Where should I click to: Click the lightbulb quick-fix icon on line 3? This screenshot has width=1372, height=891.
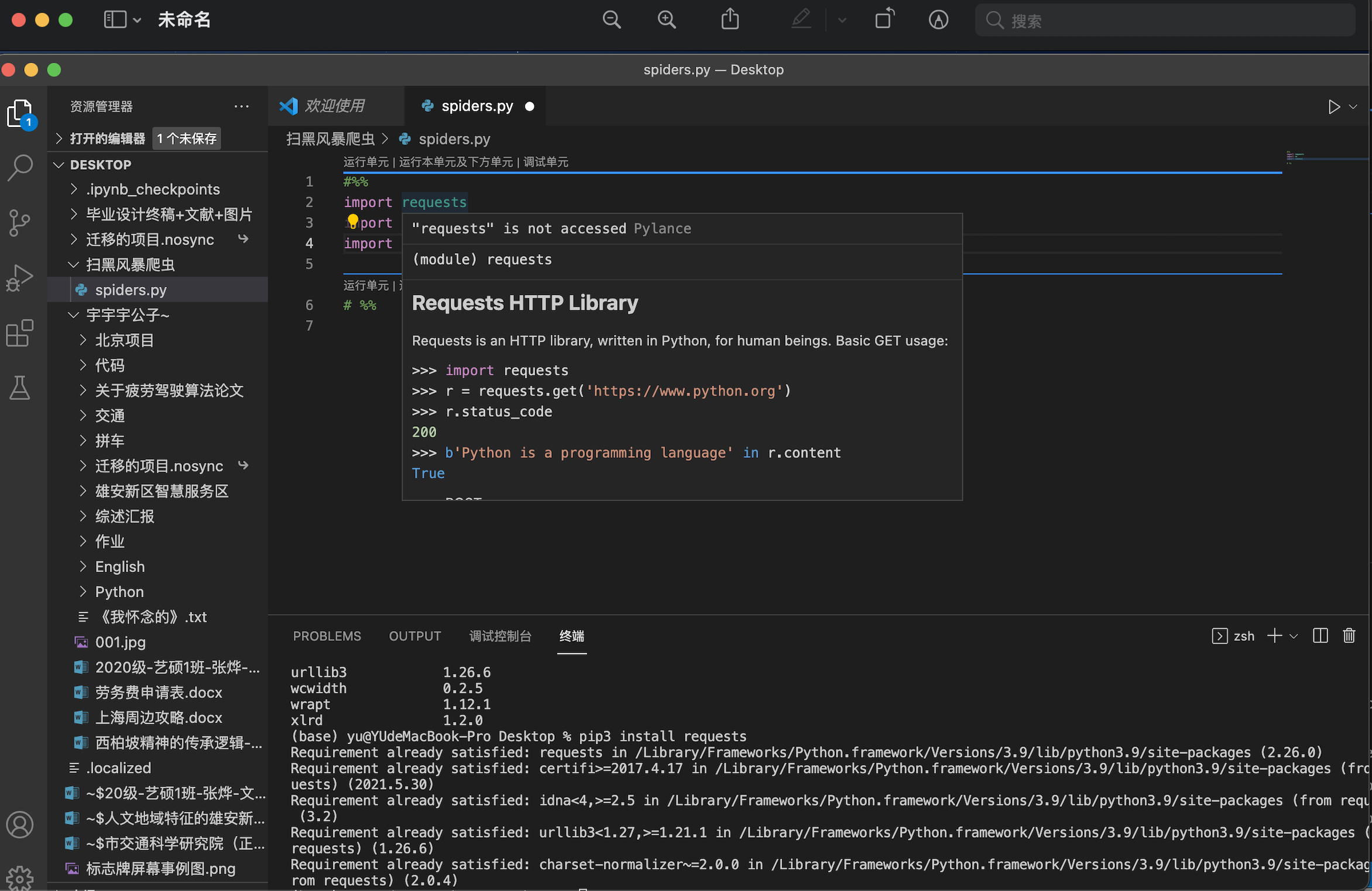pyautogui.click(x=352, y=221)
